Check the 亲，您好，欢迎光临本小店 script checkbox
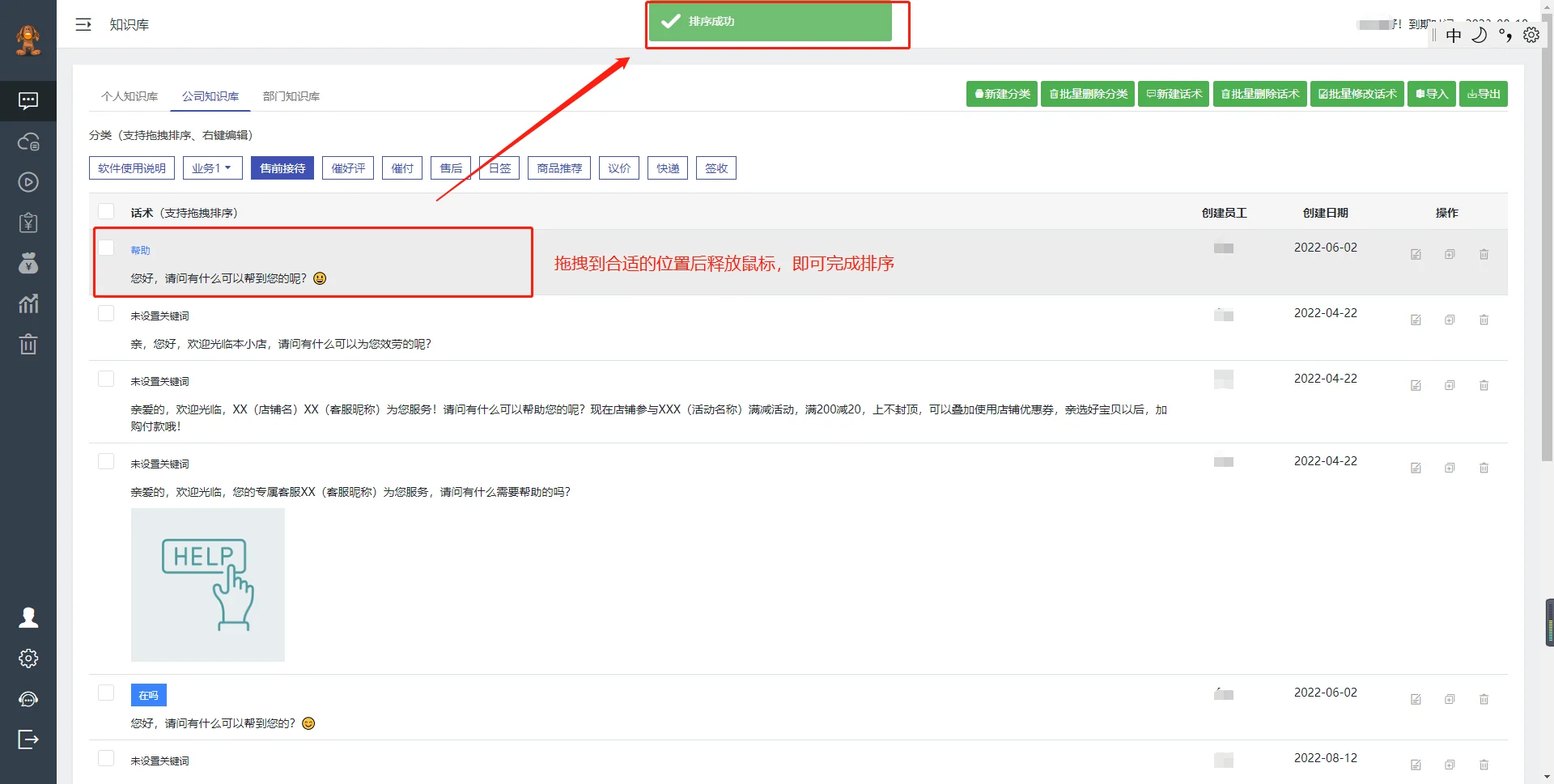1554x784 pixels. tap(106, 313)
